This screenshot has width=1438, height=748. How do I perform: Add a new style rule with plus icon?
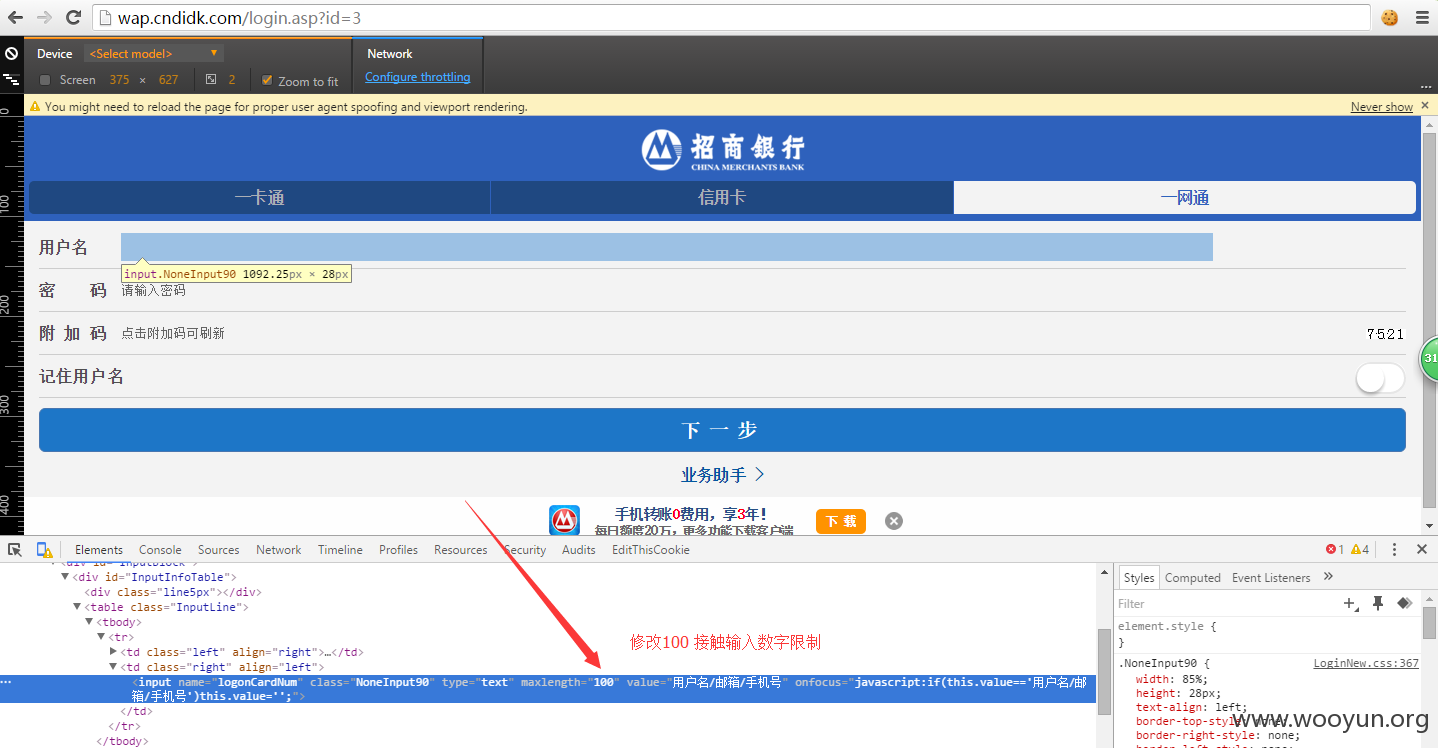pyautogui.click(x=1351, y=603)
